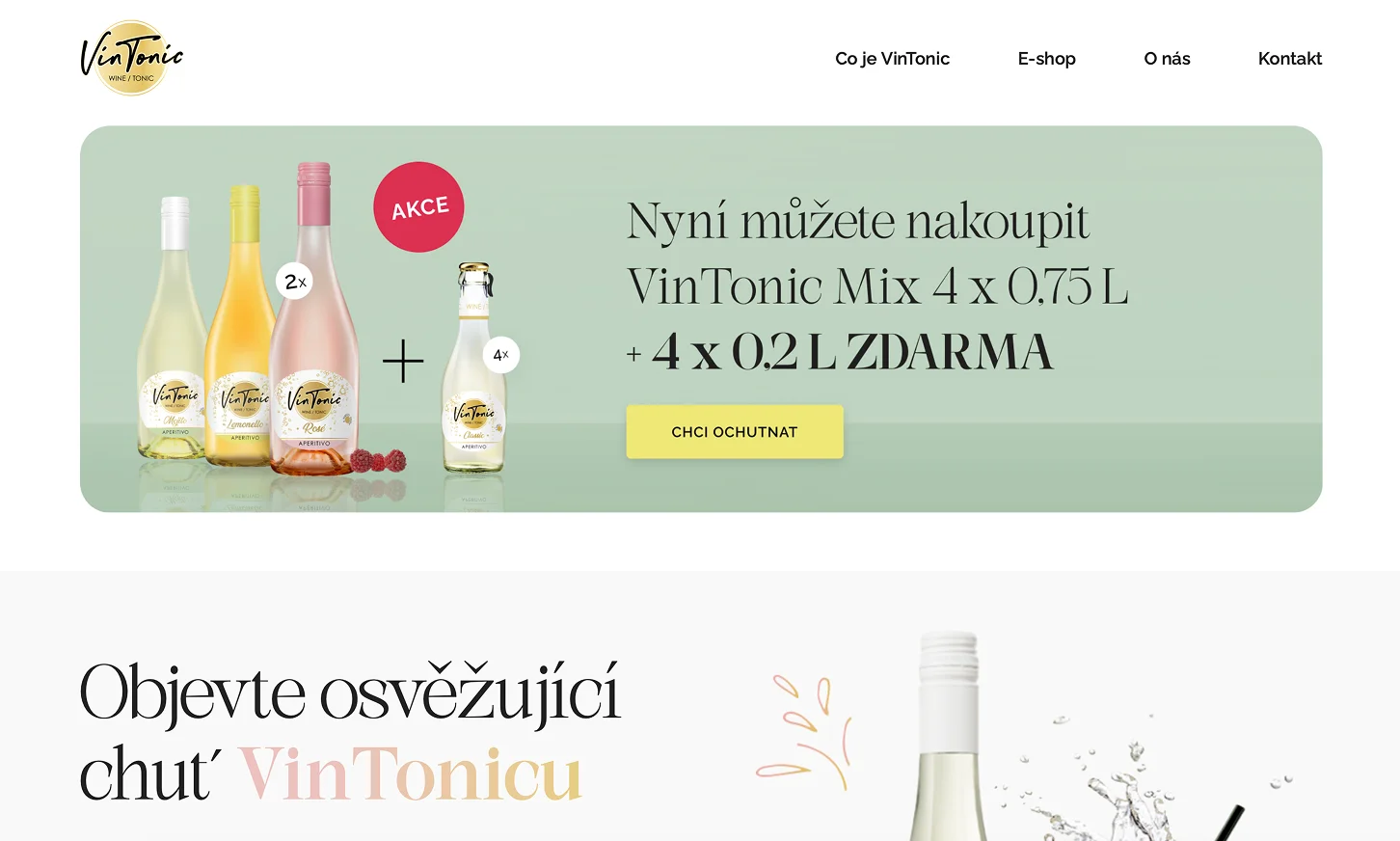The width and height of the screenshot is (1400, 841).
Task: Click the yellow Lemonello bottle image
Action: [x=241, y=328]
